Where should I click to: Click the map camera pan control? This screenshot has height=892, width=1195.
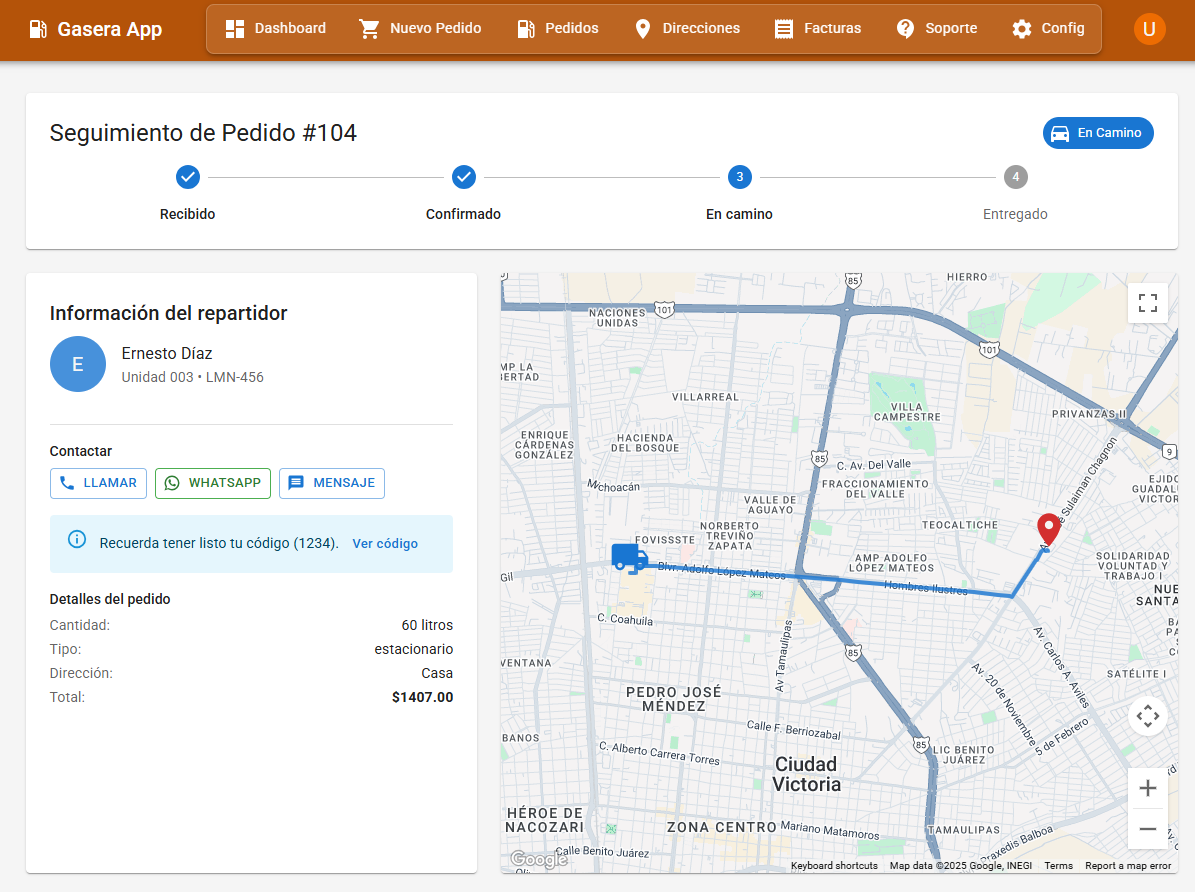(1148, 717)
